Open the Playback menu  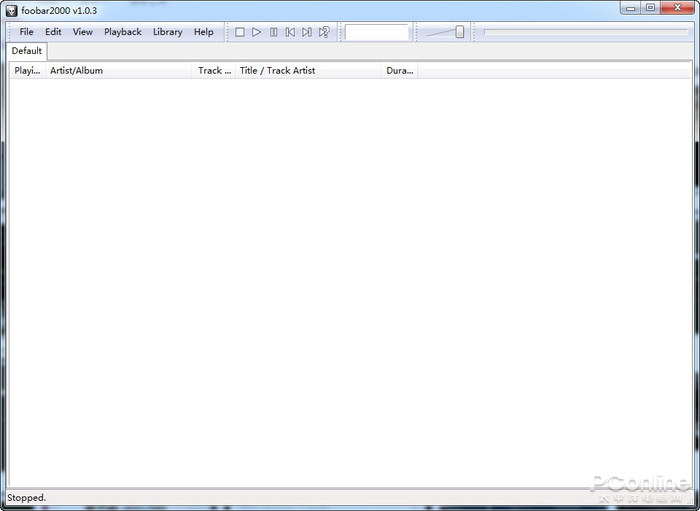pos(123,32)
